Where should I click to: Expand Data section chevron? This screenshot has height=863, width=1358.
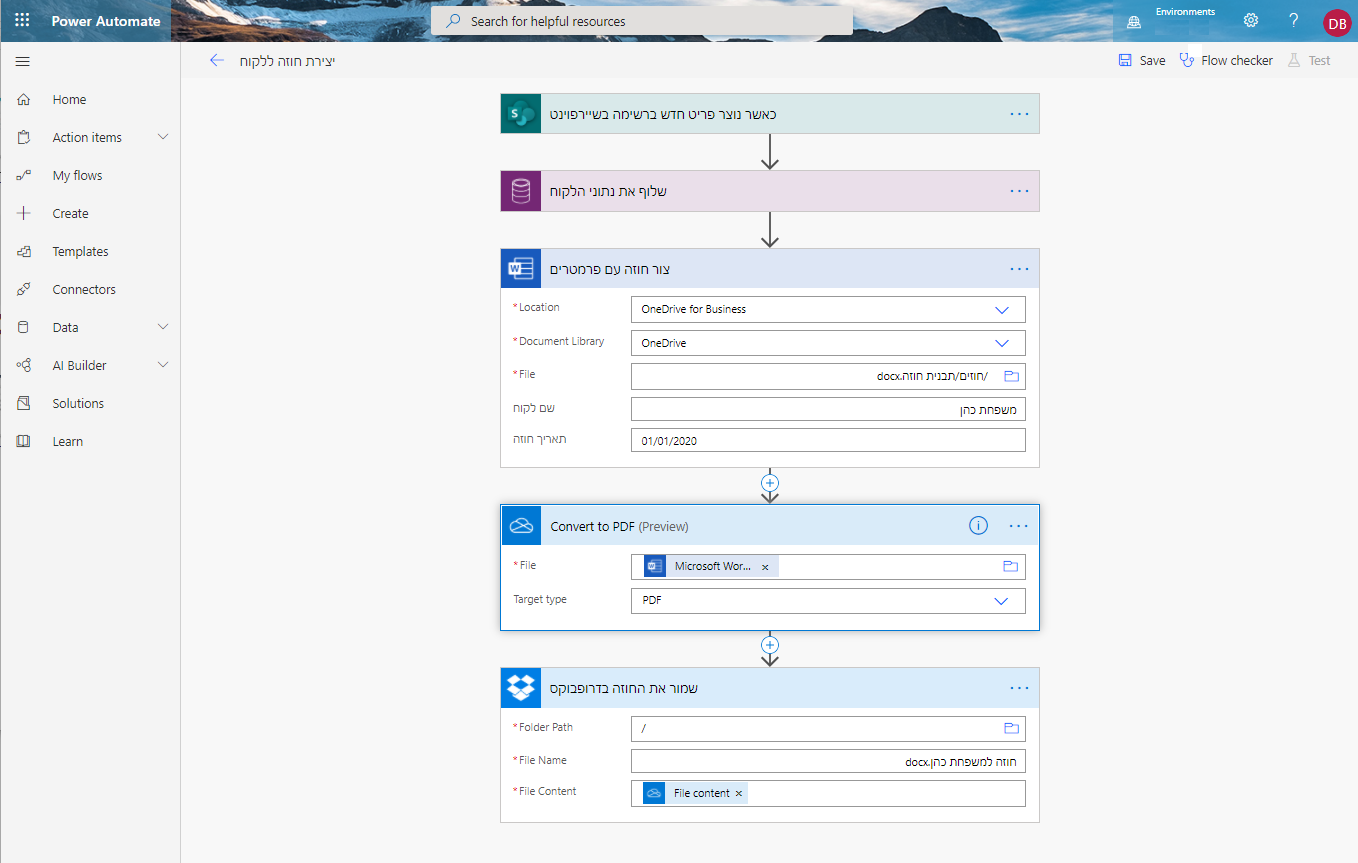pos(163,327)
